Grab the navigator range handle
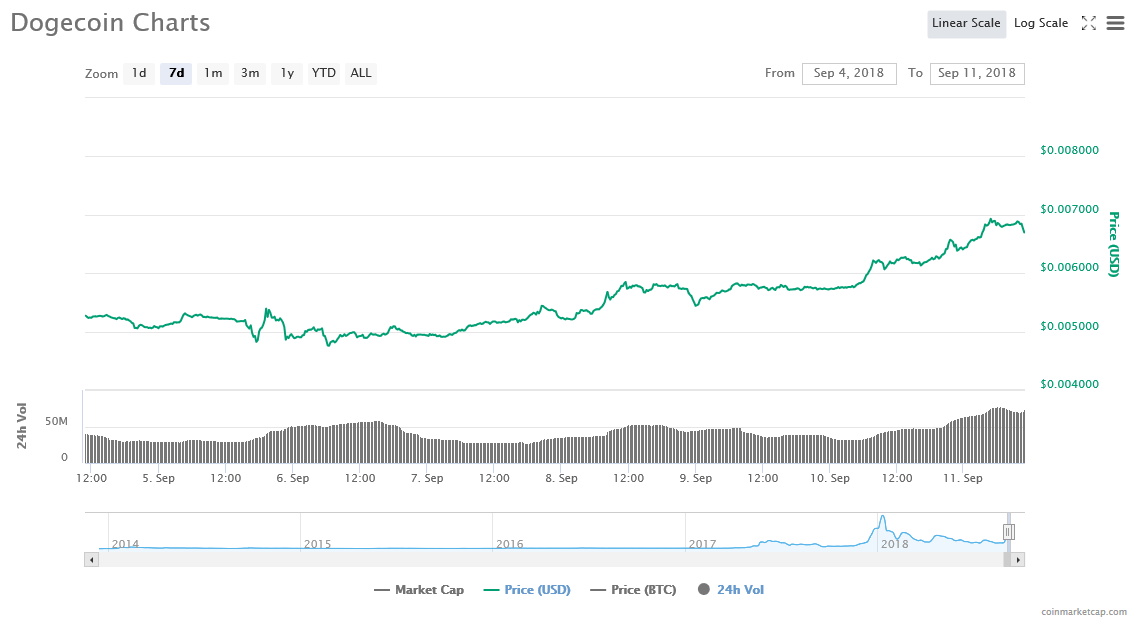The height and width of the screenshot is (620, 1137). pyautogui.click(x=1008, y=532)
